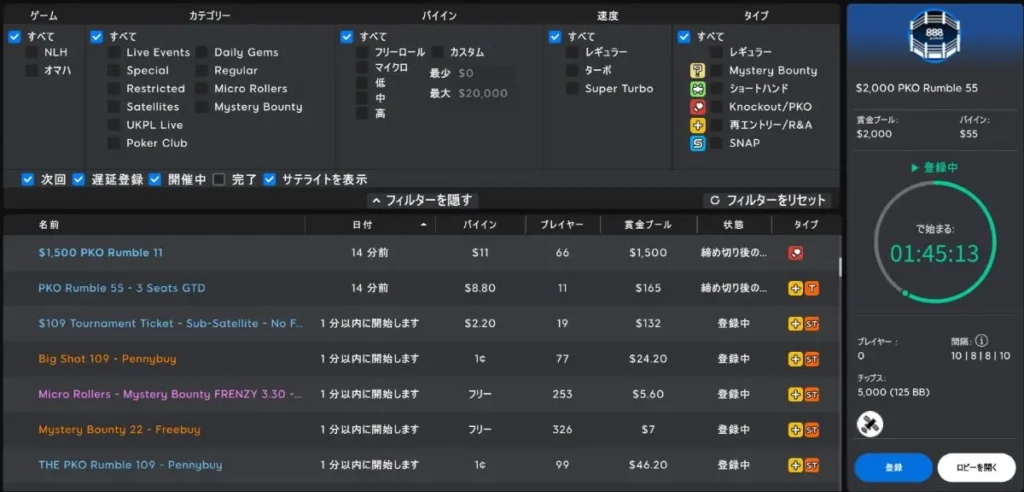Click the satellite icon in tournament details panel
The height and width of the screenshot is (492, 1024).
tap(870, 425)
